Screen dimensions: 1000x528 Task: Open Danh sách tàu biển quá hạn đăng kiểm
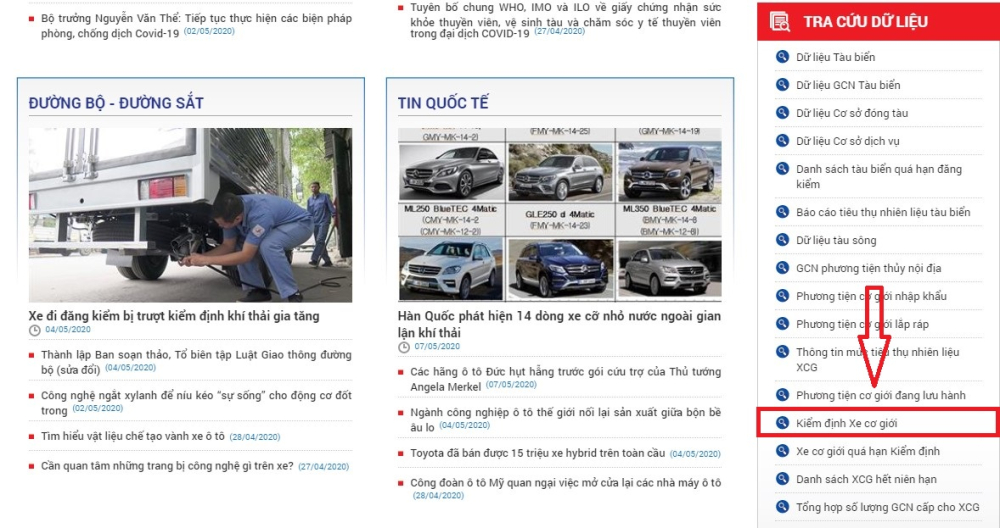879,177
